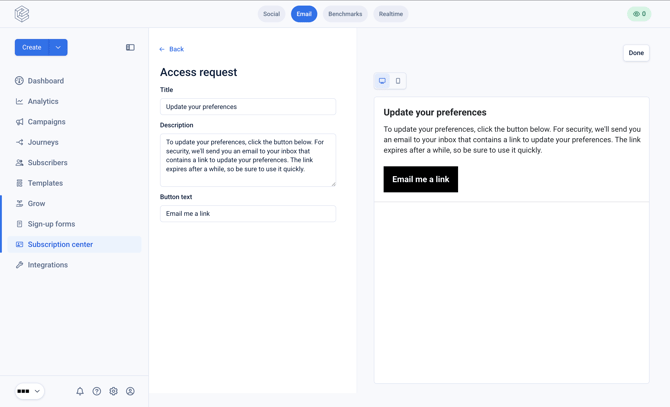Click into the Description text area
Viewport: 670px width, 407px height.
coord(248,160)
